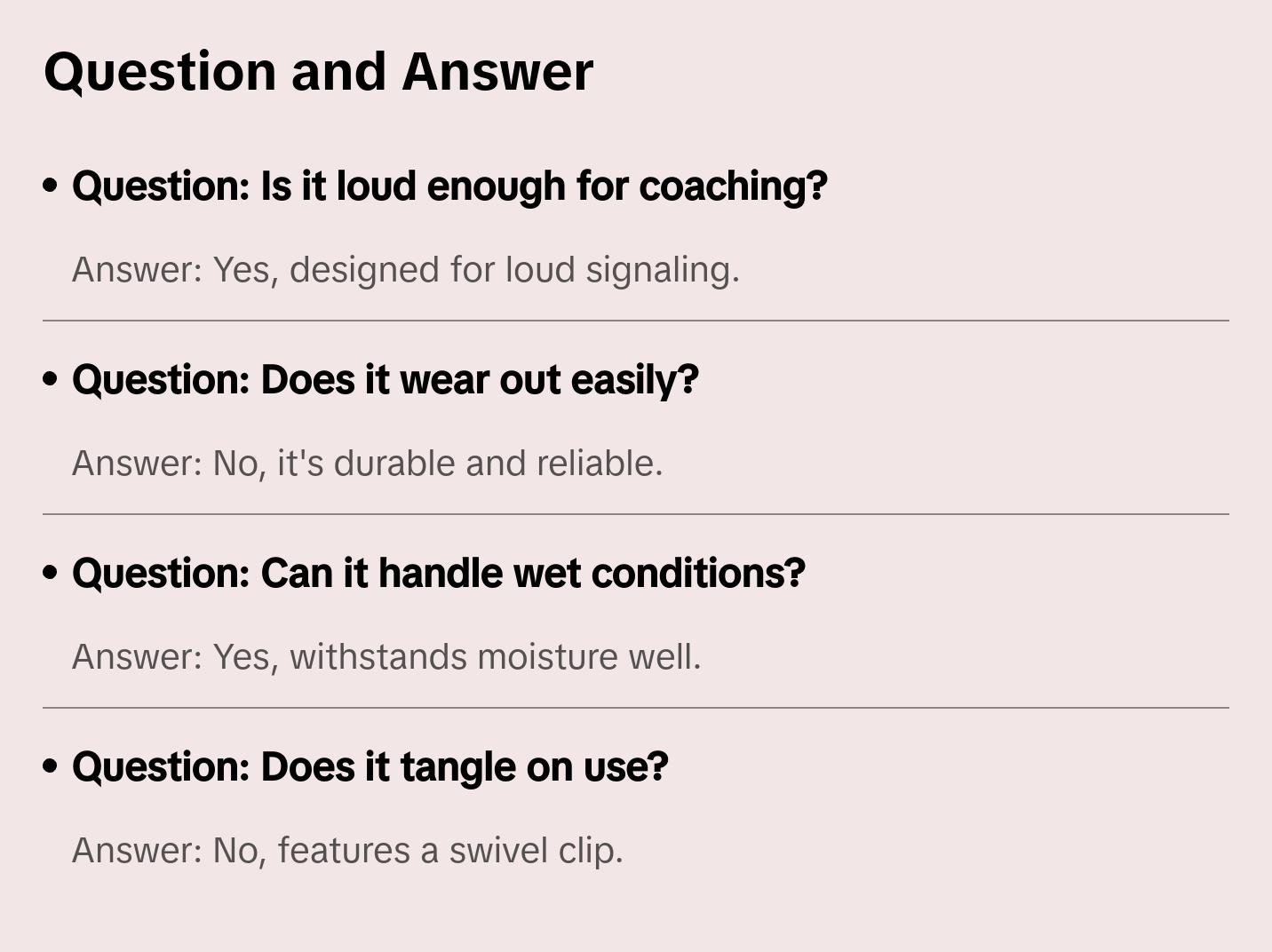Select the "Does it wear out easily?" question

(386, 380)
